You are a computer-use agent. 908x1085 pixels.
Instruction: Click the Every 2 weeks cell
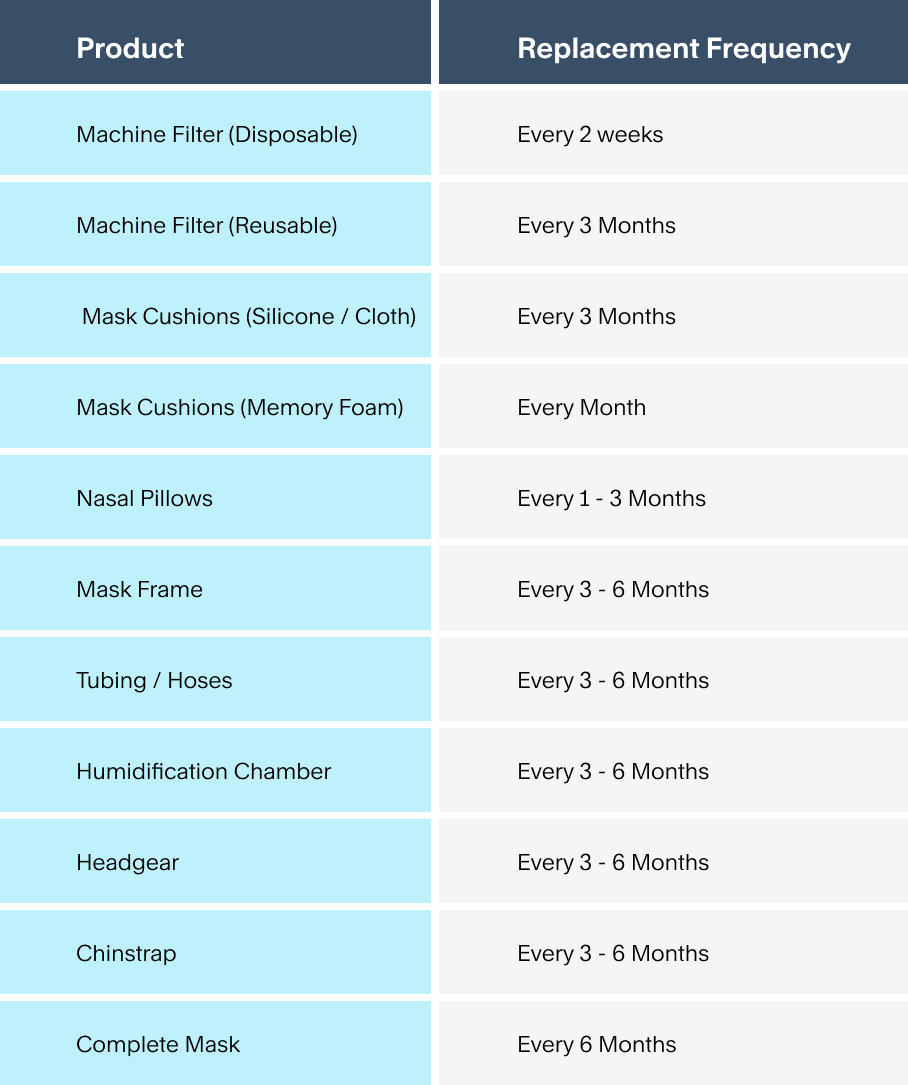[590, 134]
